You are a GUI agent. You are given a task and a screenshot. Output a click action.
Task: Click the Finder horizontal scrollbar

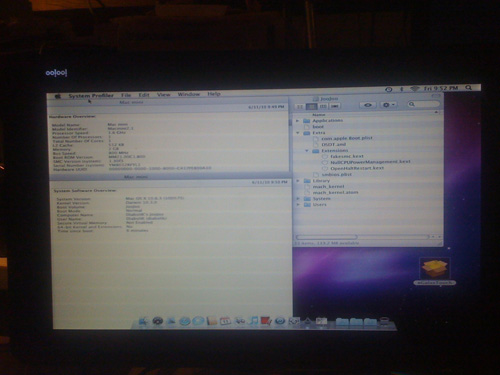point(362,237)
